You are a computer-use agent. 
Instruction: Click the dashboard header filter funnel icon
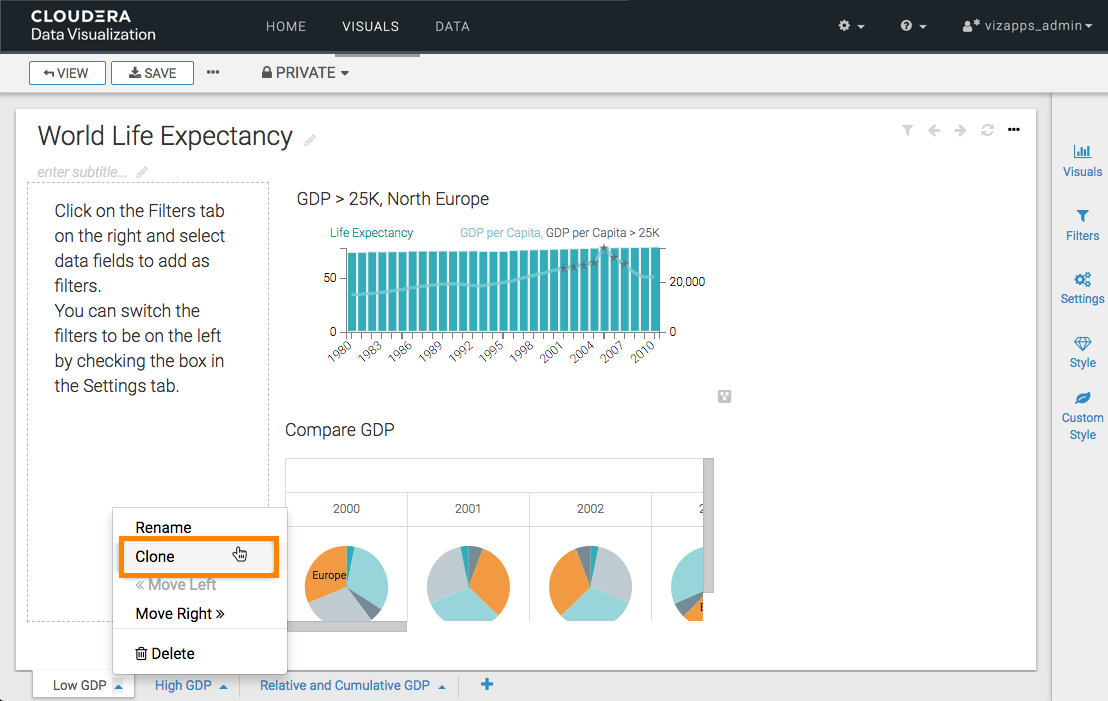click(907, 130)
